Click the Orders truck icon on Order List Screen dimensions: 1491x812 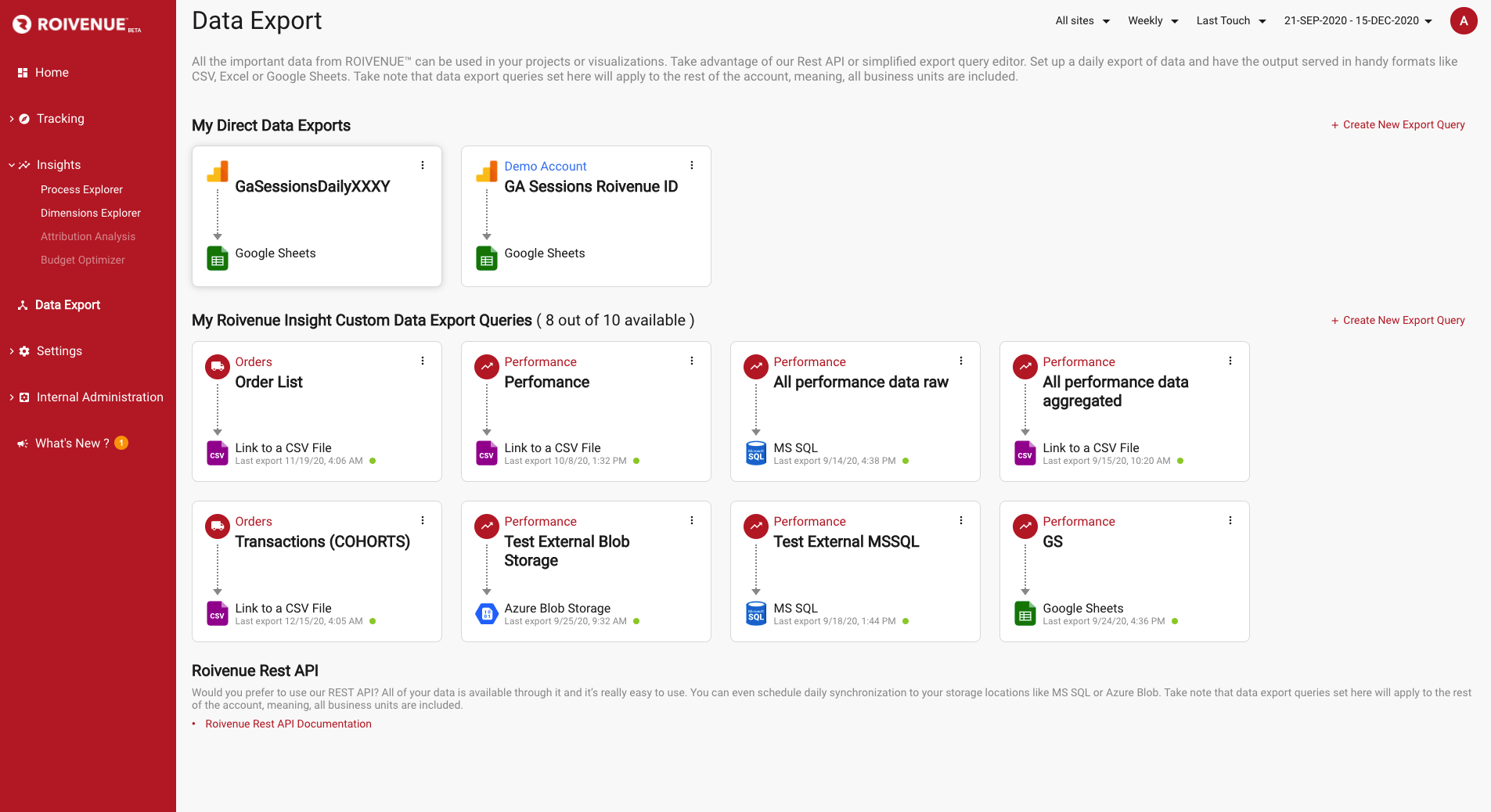tap(218, 367)
